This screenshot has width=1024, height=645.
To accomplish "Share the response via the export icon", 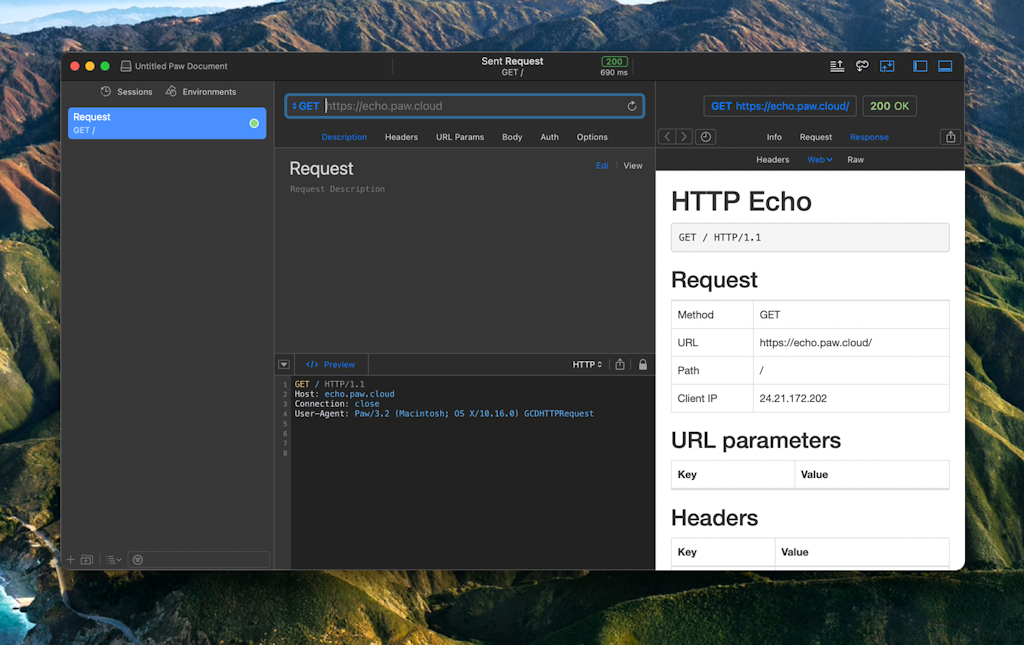I will [949, 137].
